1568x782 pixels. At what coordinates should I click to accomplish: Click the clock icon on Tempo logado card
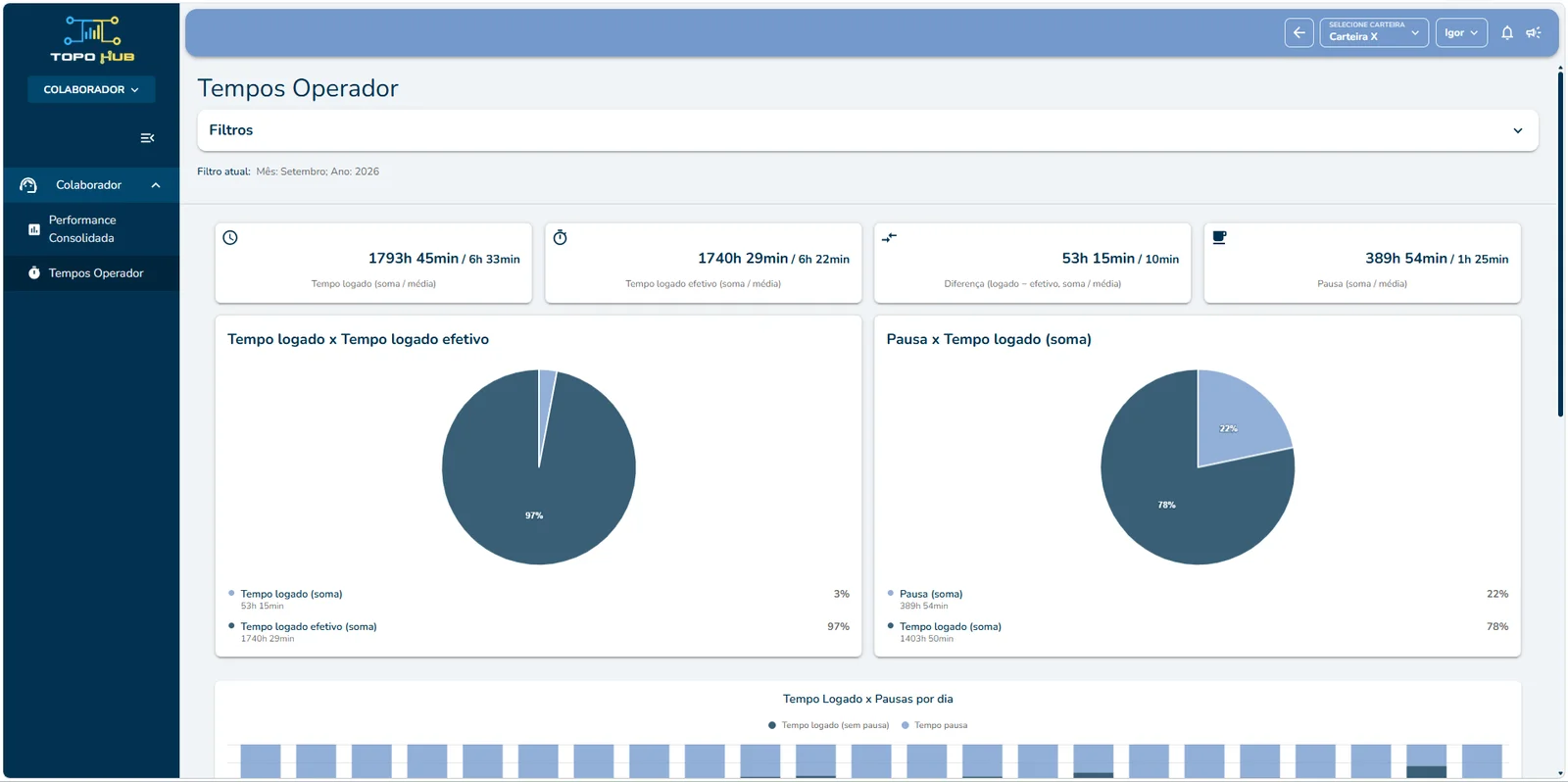[x=230, y=237]
